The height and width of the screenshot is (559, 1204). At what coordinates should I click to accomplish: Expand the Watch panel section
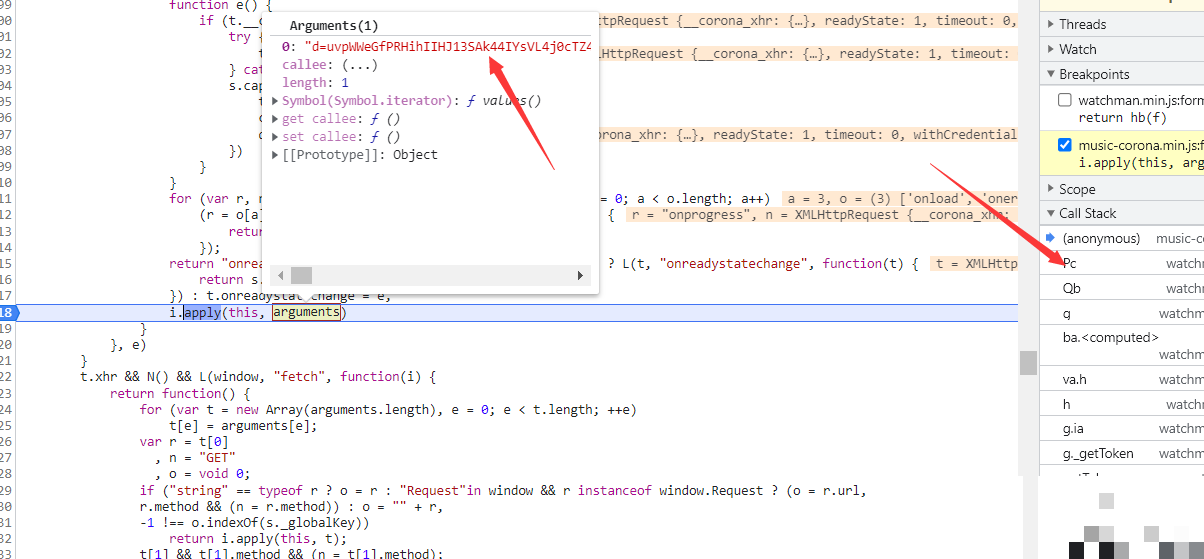[1050, 49]
